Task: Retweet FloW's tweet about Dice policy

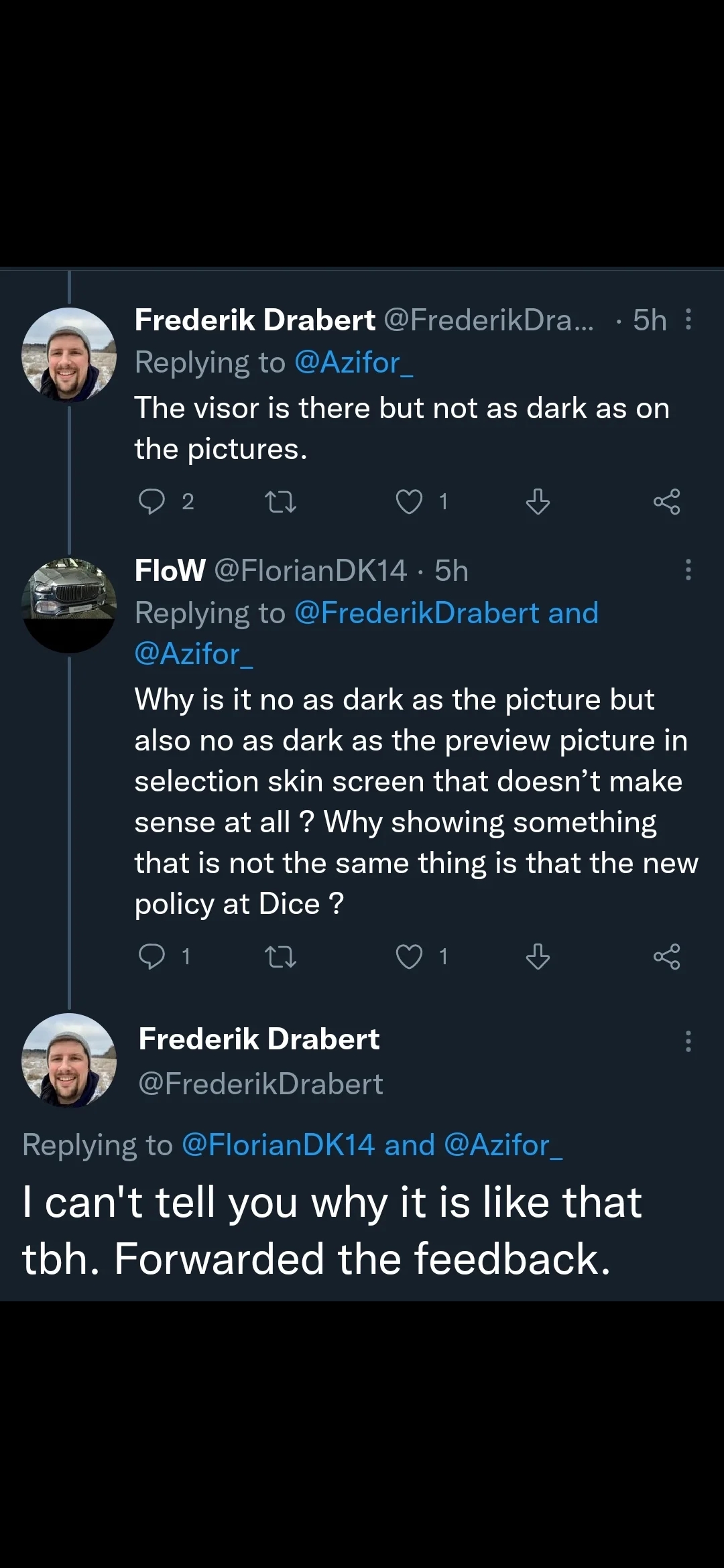Action: pyautogui.click(x=280, y=956)
